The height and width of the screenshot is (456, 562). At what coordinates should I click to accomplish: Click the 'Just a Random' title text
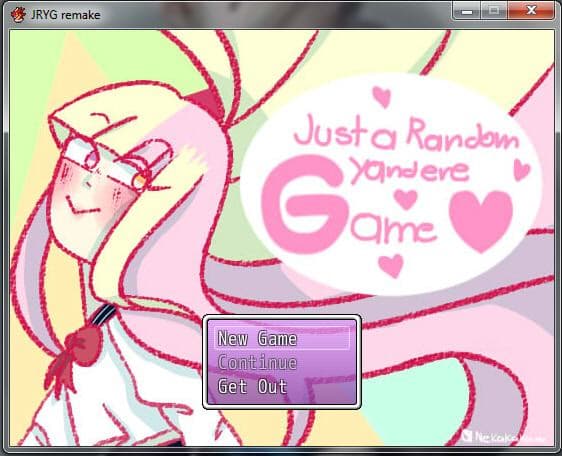point(407,134)
